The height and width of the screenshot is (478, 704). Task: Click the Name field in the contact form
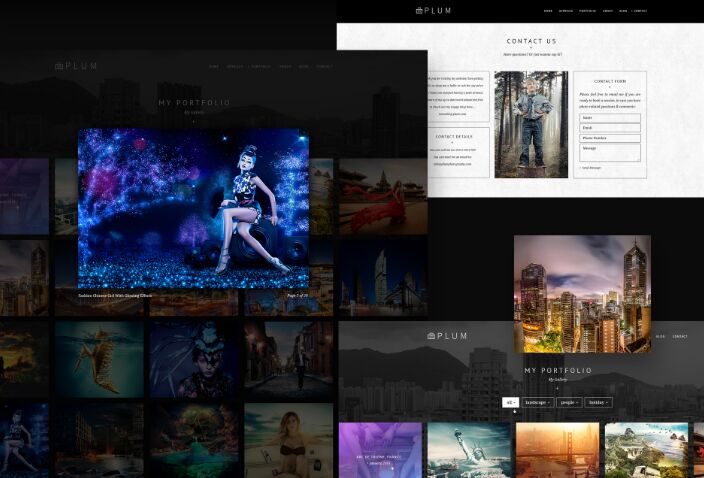(610, 118)
